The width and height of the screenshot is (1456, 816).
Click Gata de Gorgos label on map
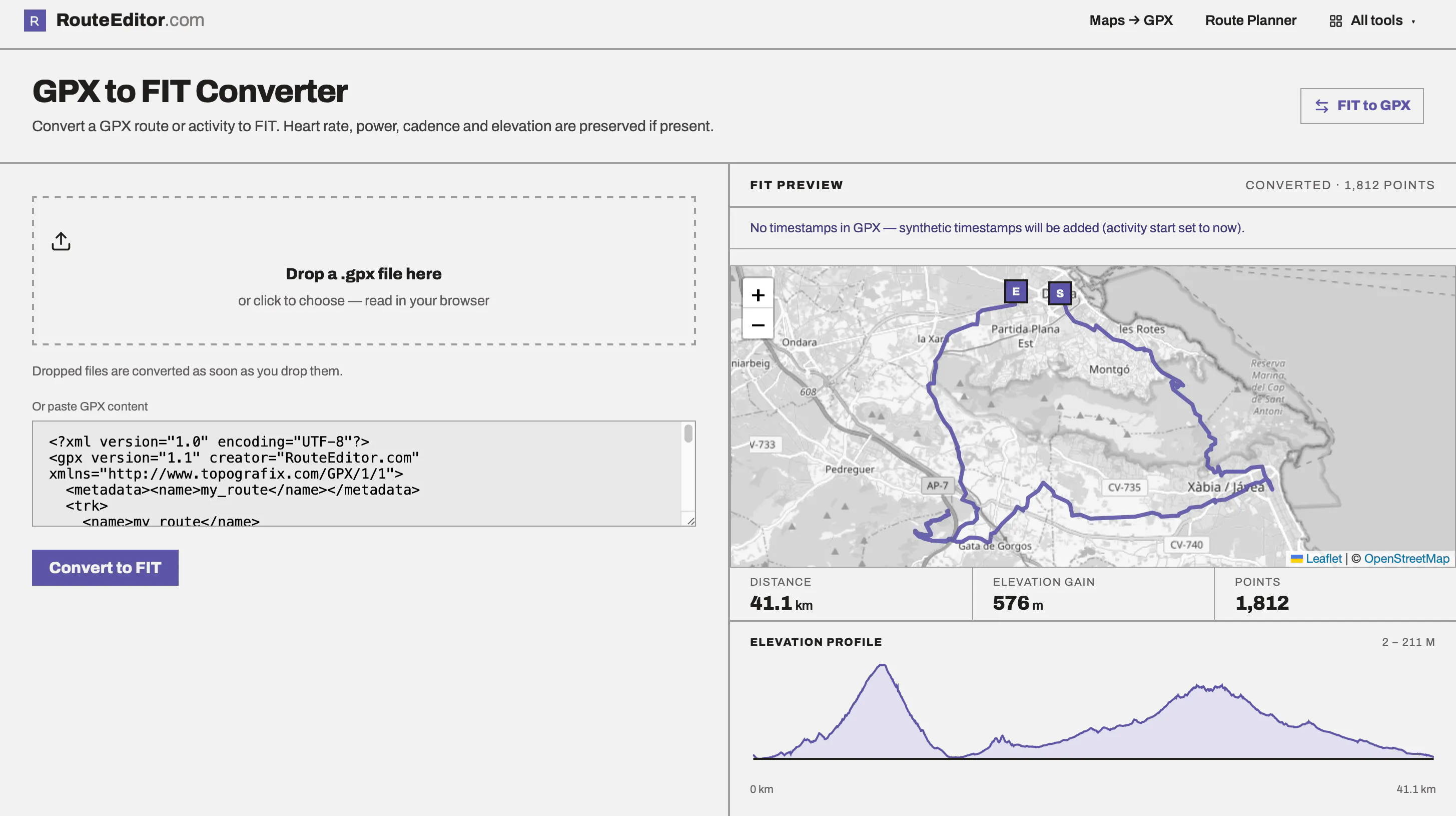(995, 546)
